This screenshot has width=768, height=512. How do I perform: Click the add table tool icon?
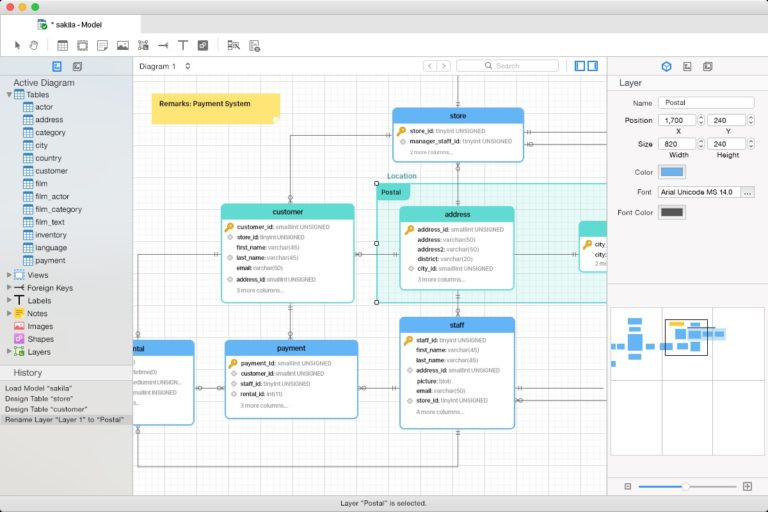(x=62, y=45)
